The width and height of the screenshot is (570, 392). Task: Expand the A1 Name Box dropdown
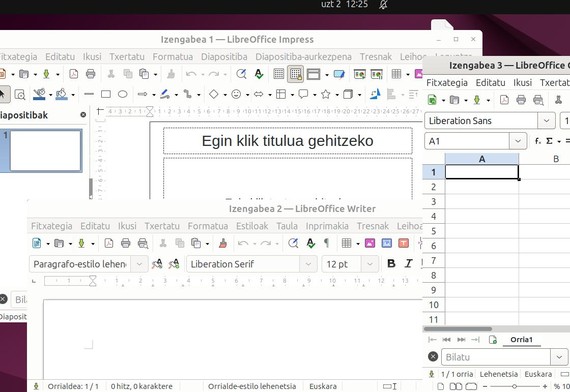pyautogui.click(x=518, y=141)
